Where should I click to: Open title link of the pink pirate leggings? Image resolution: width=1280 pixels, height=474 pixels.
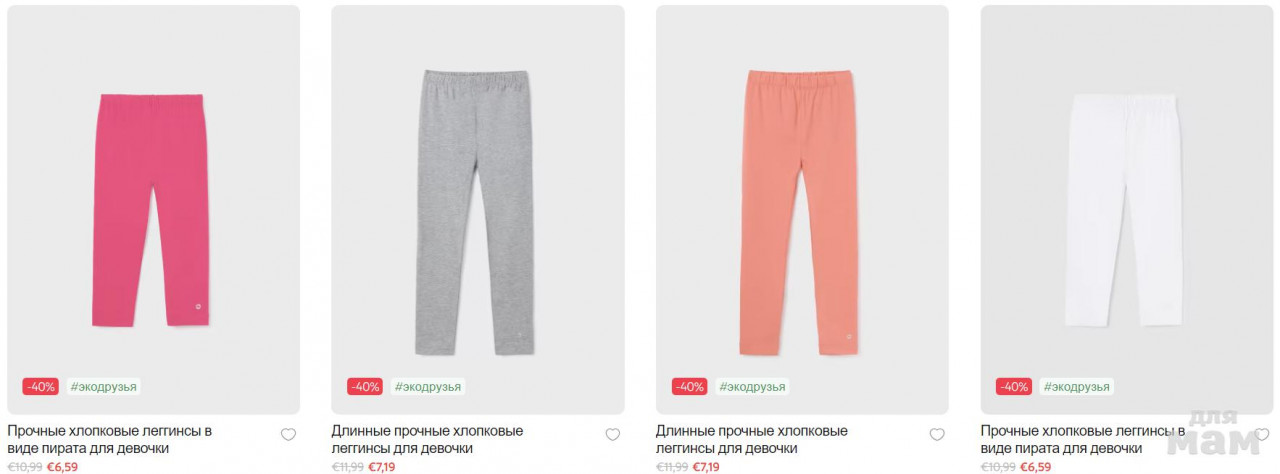tap(110, 440)
